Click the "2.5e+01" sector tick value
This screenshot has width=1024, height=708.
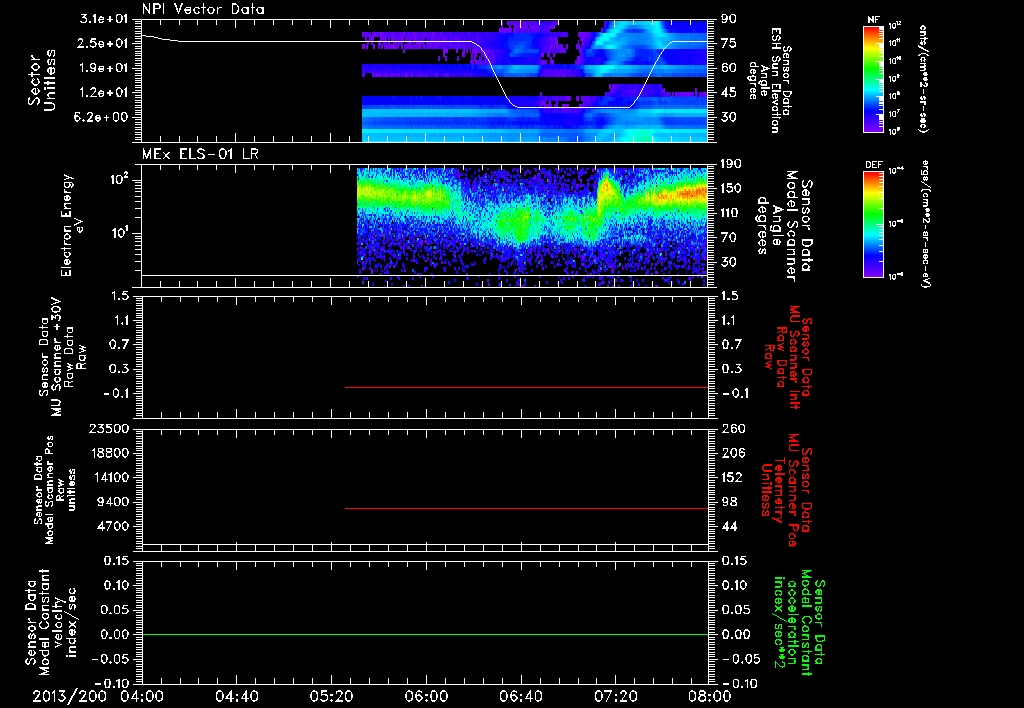(x=104, y=43)
